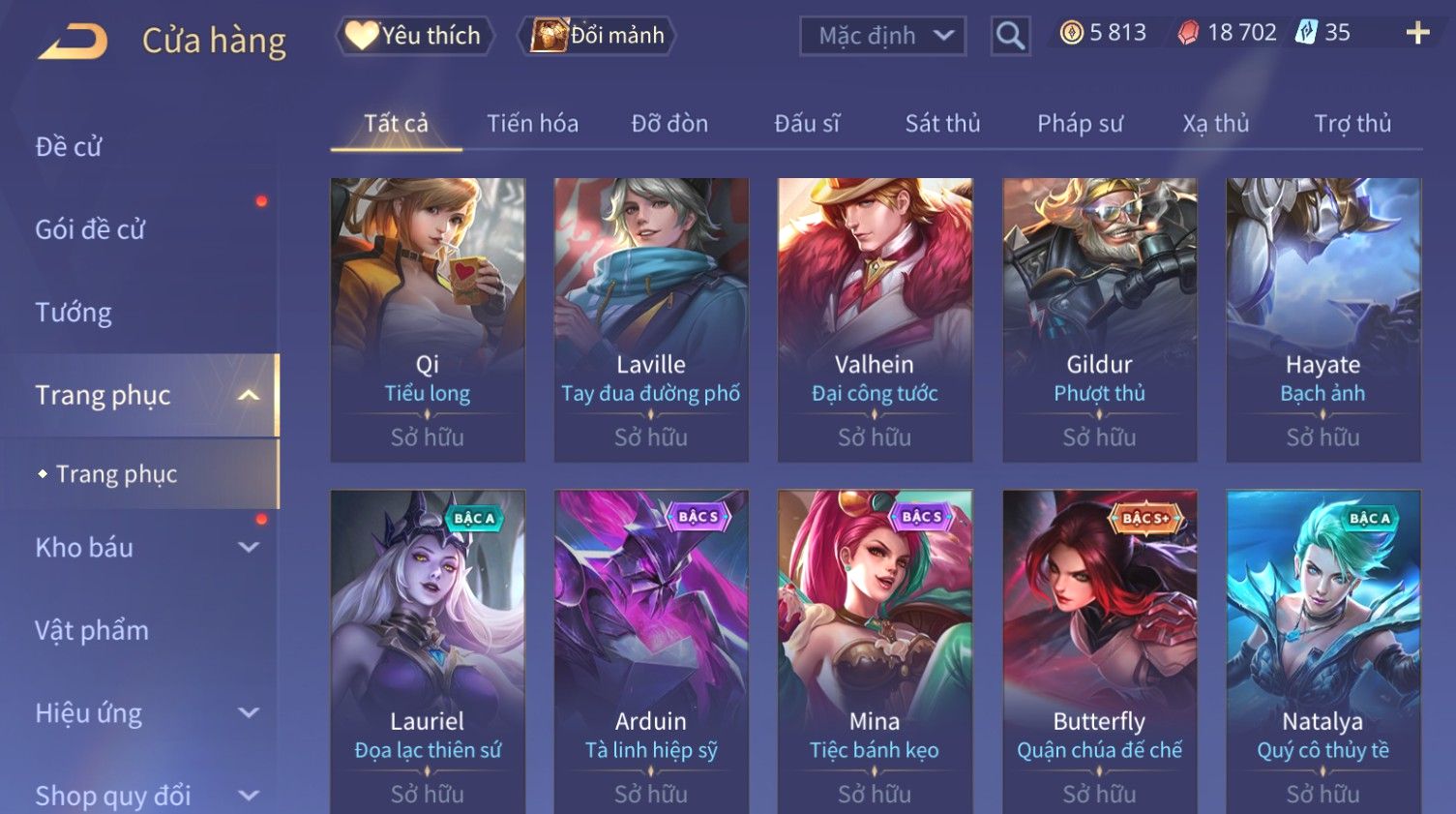Open the Mặc định sort dropdown

click(x=882, y=36)
